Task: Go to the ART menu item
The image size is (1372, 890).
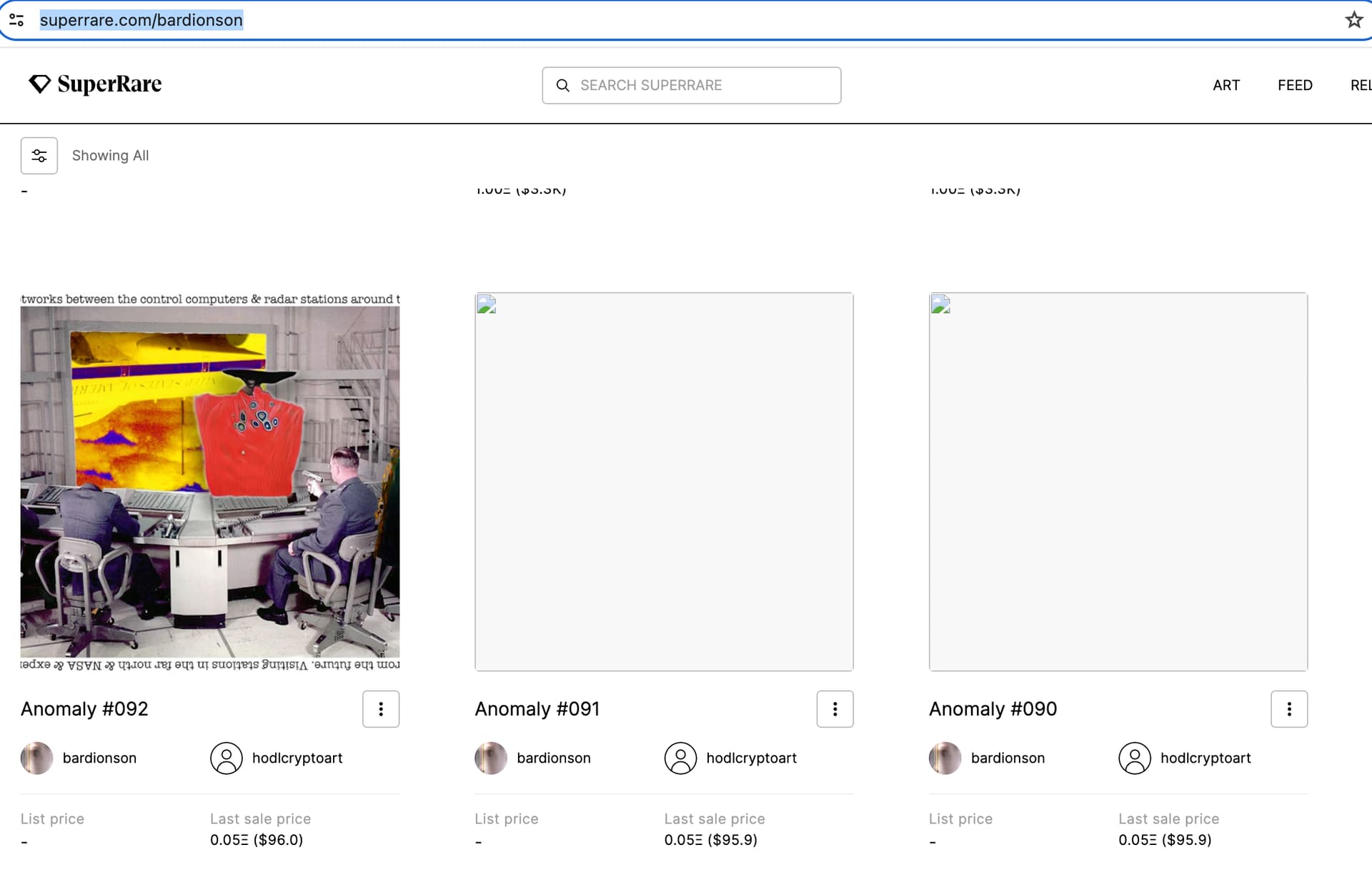Action: [1226, 85]
